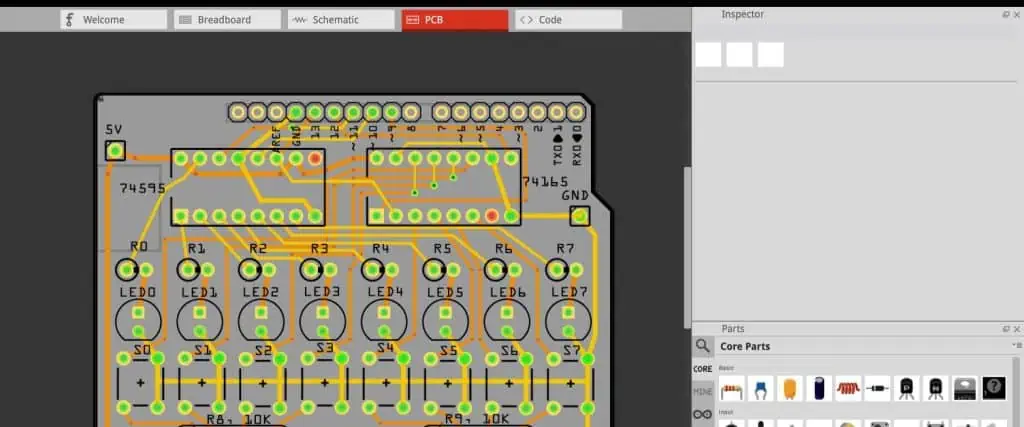1024x427 pixels.
Task: Open the parts search magnifier
Action: 704,346
